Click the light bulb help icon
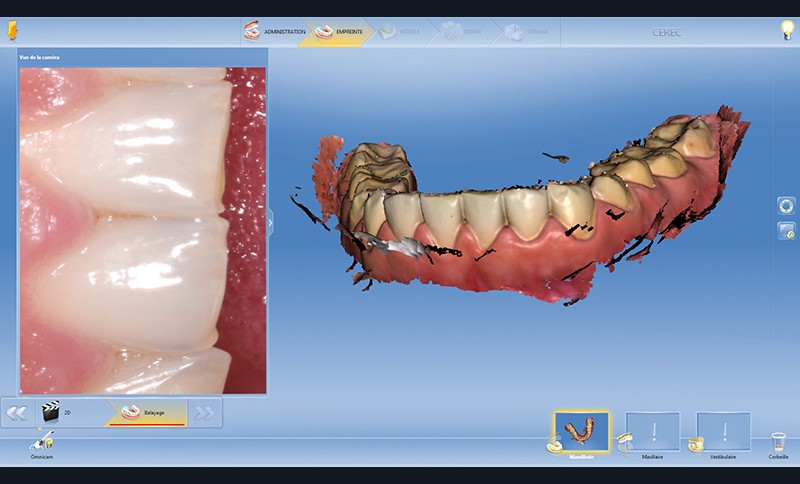The image size is (800, 484). (x=786, y=30)
